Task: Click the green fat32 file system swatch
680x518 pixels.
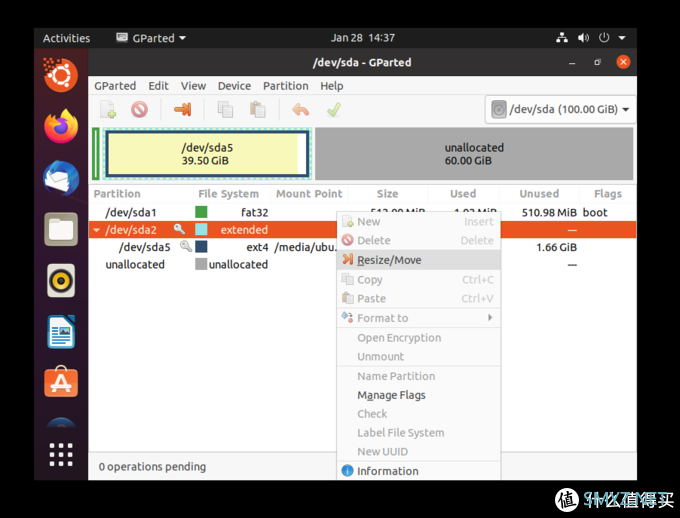Action: [x=201, y=212]
